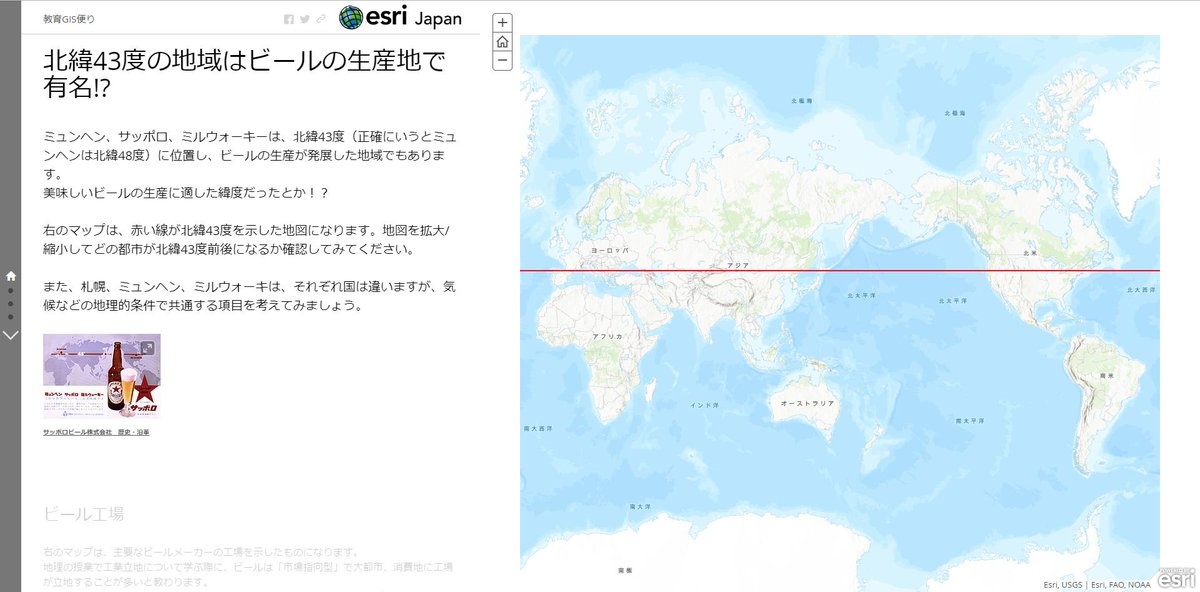The width and height of the screenshot is (1200, 592).
Task: Select the first navigation dot in the sidebar
Action: tap(10, 290)
